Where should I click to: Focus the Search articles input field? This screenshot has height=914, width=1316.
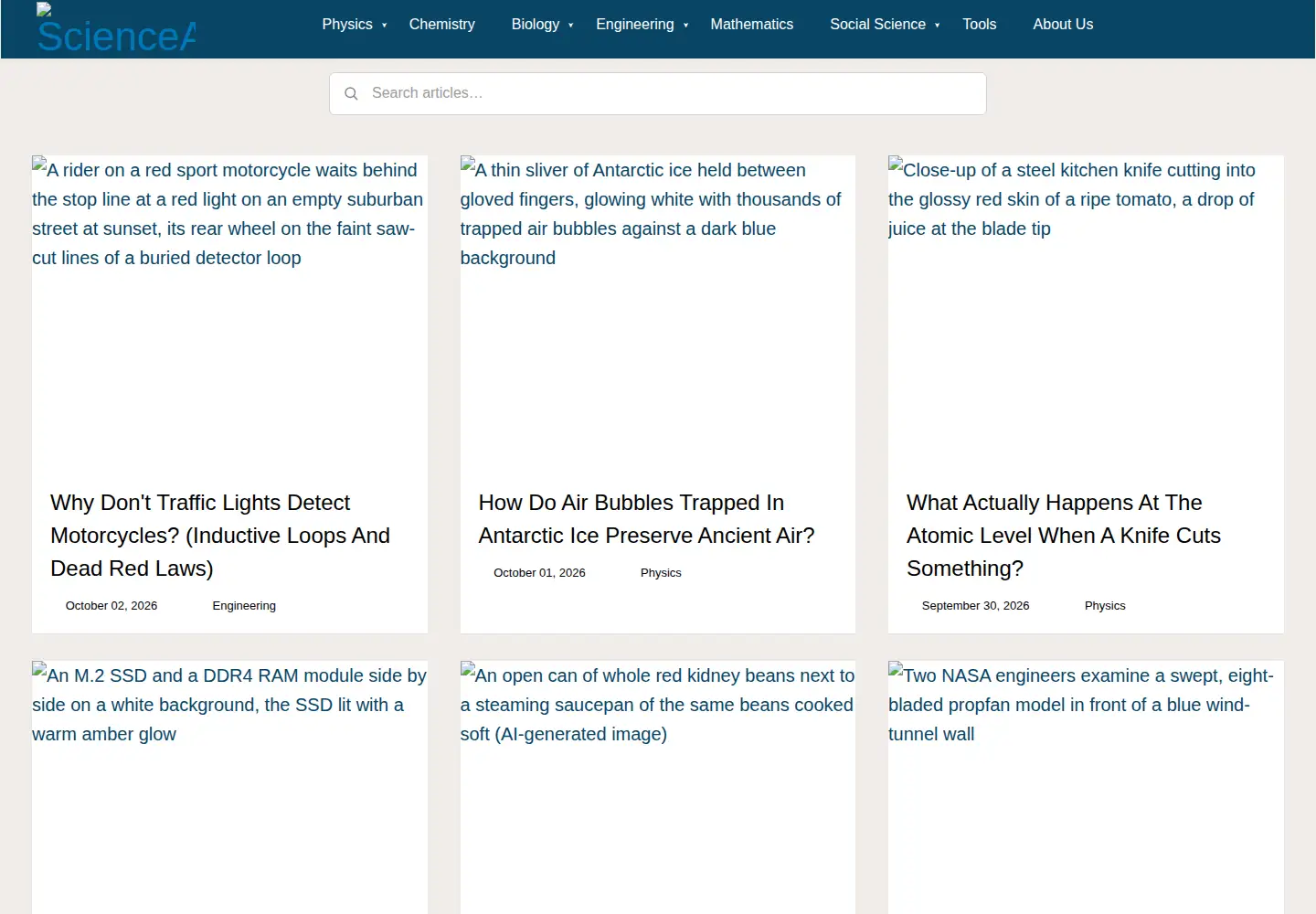pyautogui.click(x=657, y=93)
